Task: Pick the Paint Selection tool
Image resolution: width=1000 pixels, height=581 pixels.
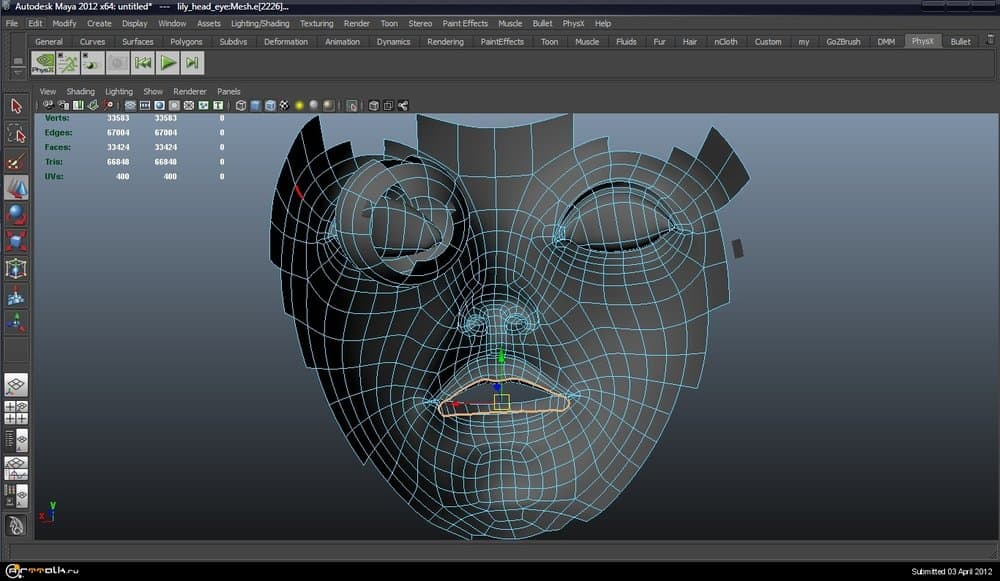Action: (15, 160)
